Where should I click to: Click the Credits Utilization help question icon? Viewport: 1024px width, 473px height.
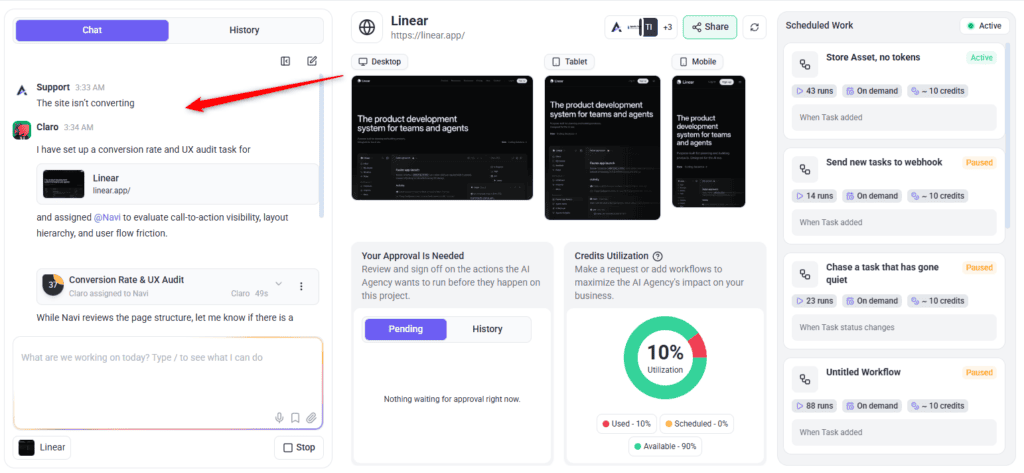(x=658, y=256)
